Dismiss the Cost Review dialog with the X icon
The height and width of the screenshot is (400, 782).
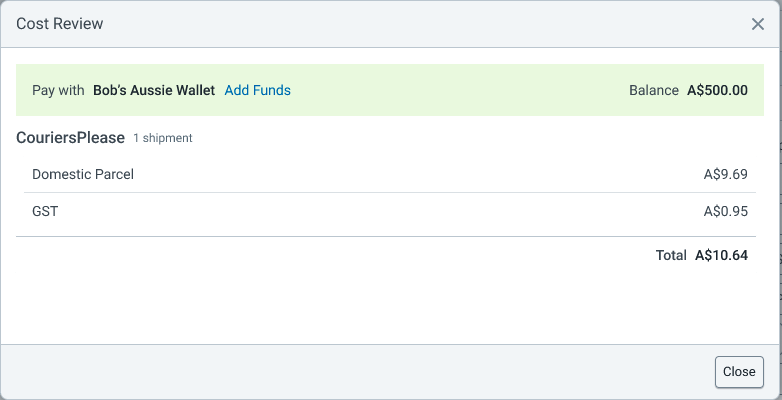tap(758, 24)
